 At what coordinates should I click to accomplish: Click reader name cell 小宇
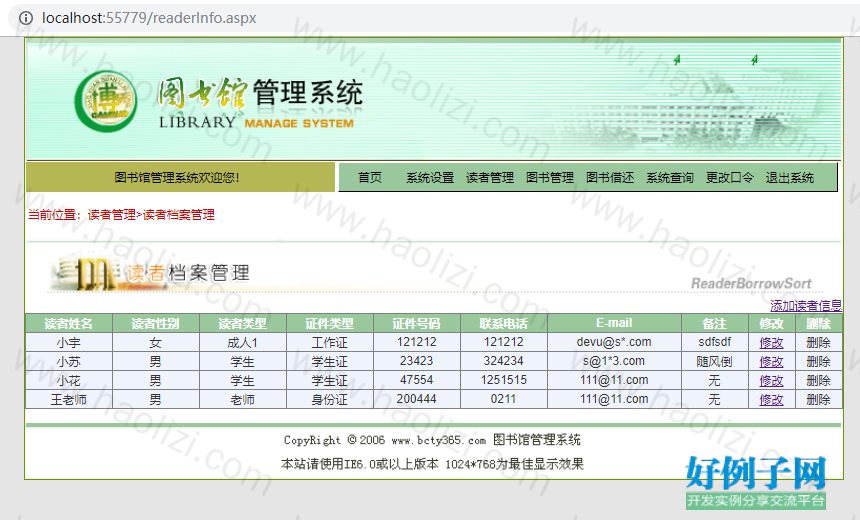coord(69,343)
